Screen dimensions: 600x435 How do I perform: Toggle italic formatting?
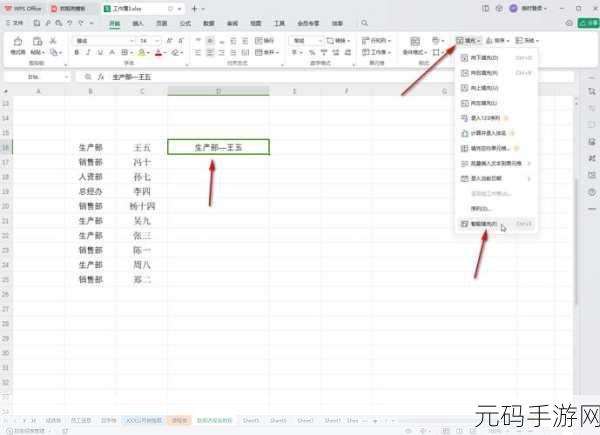point(88,52)
